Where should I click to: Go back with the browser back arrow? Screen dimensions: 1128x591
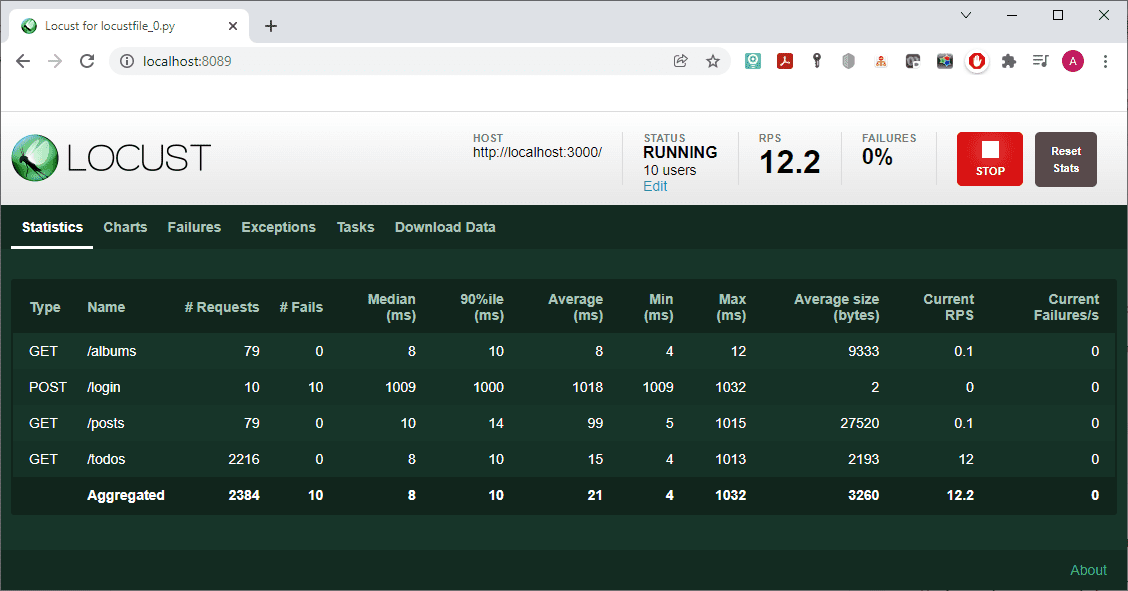(23, 61)
